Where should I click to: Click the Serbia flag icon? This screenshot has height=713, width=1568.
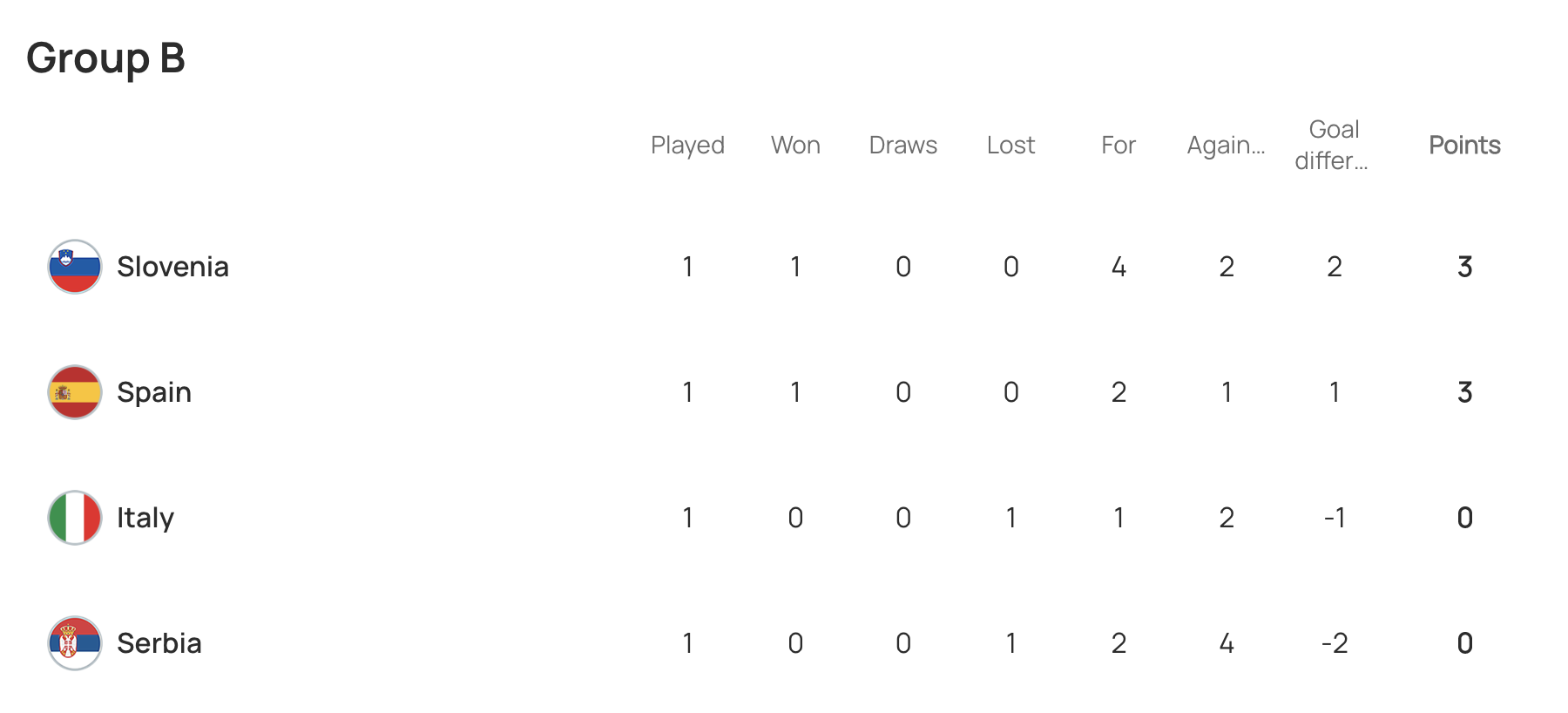pos(75,643)
